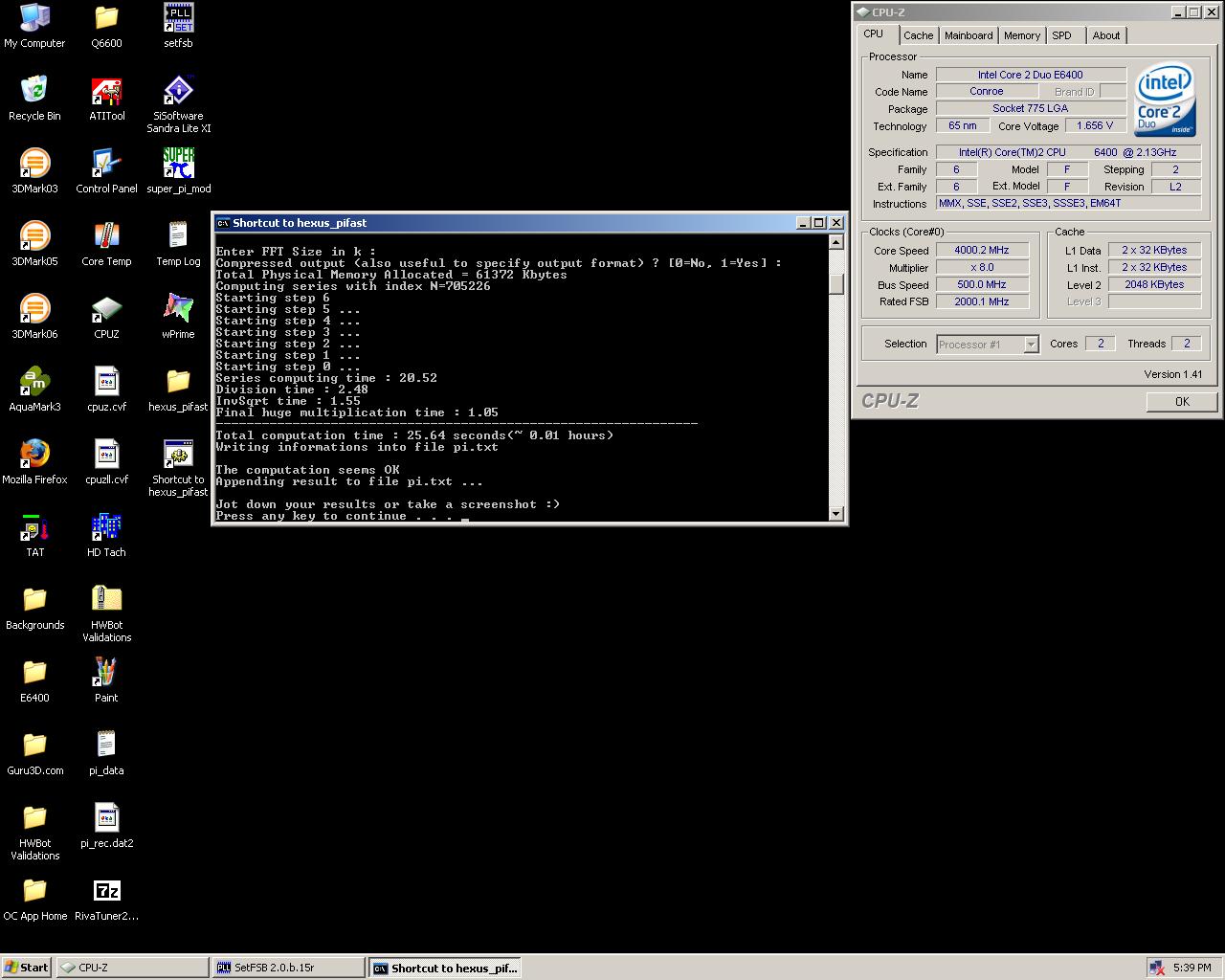Open AquaMark3 shortcut

pos(34,390)
